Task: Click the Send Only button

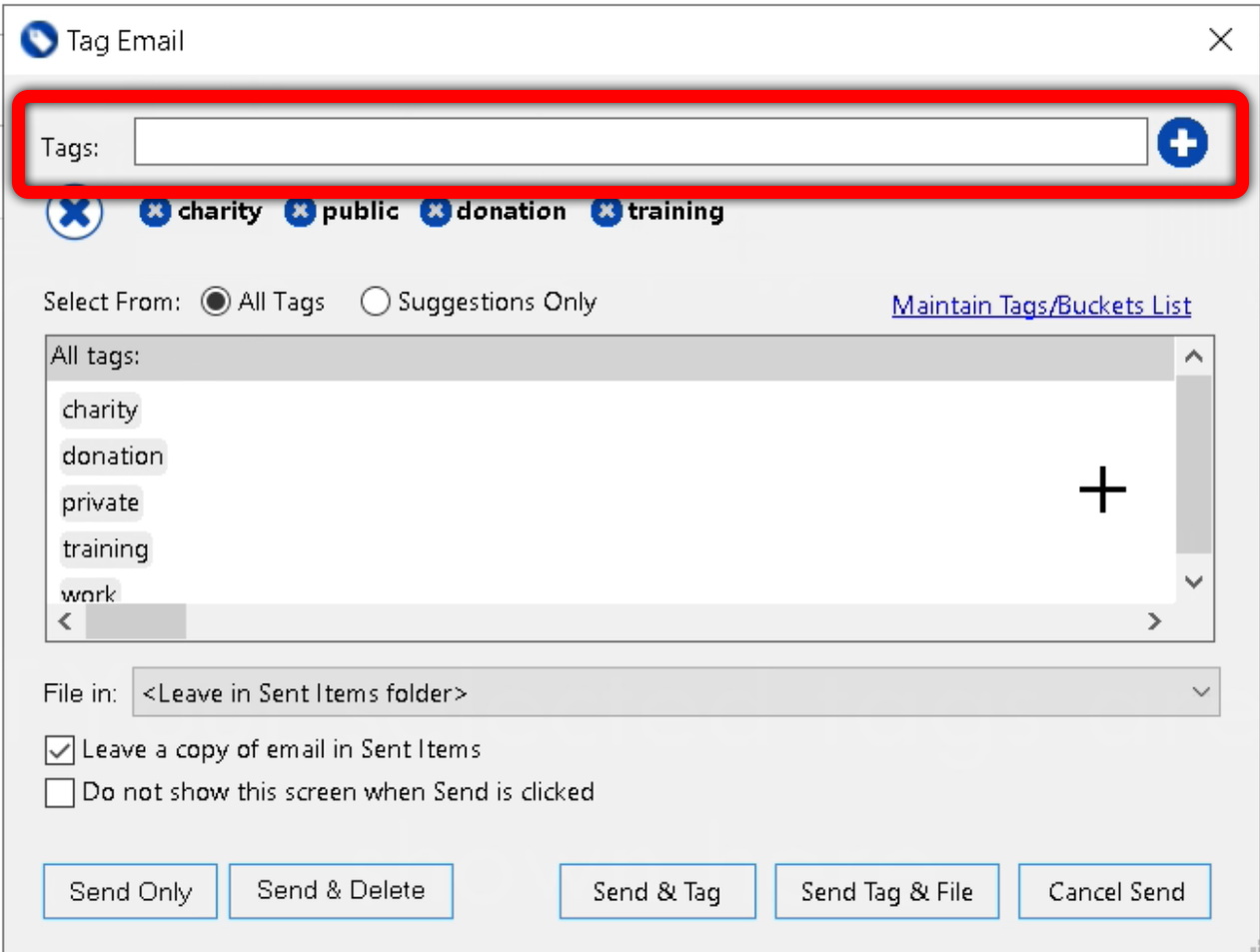Action: point(129,890)
